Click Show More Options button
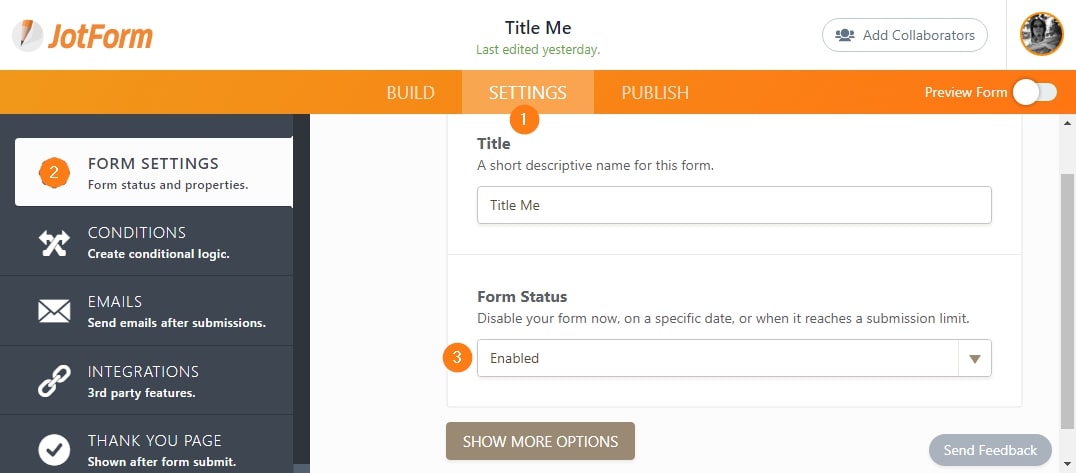Viewport: 1076px width, 473px height. [540, 441]
